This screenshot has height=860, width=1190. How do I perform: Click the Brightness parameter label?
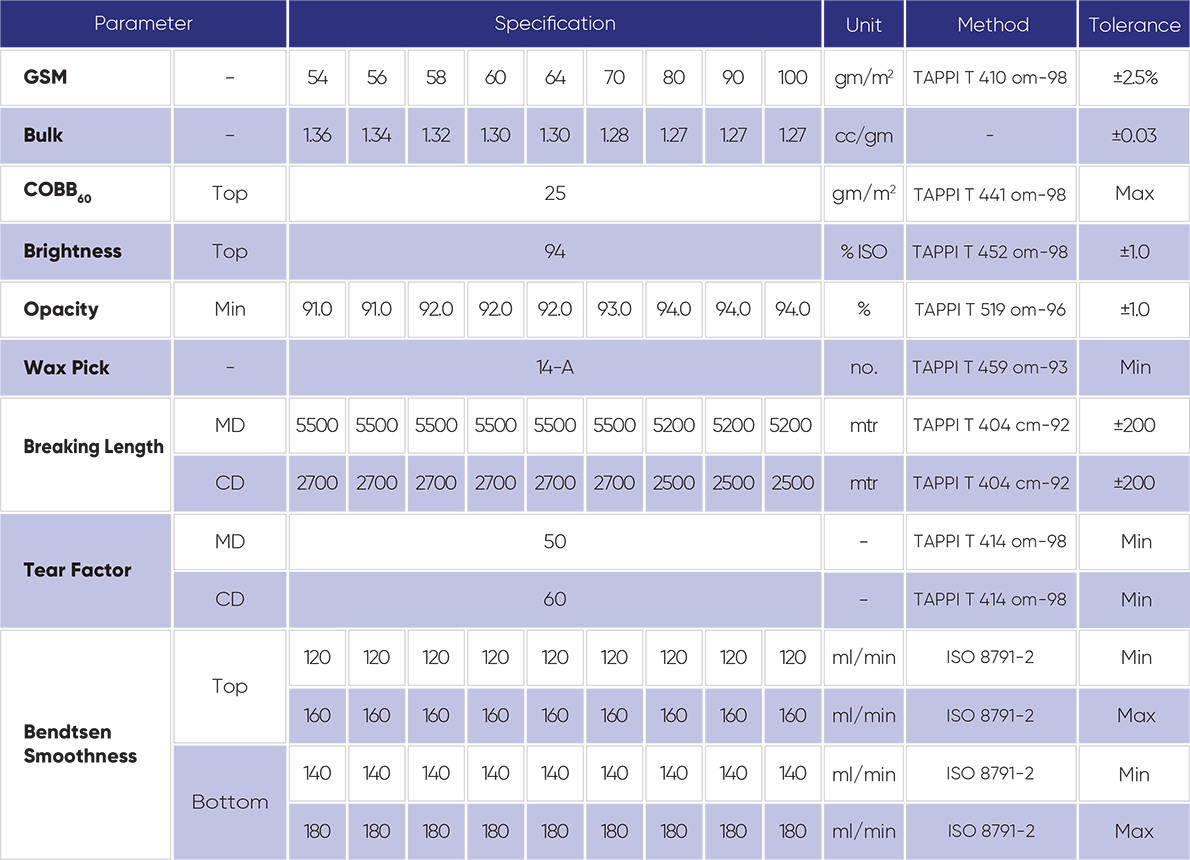pyautogui.click(x=72, y=251)
